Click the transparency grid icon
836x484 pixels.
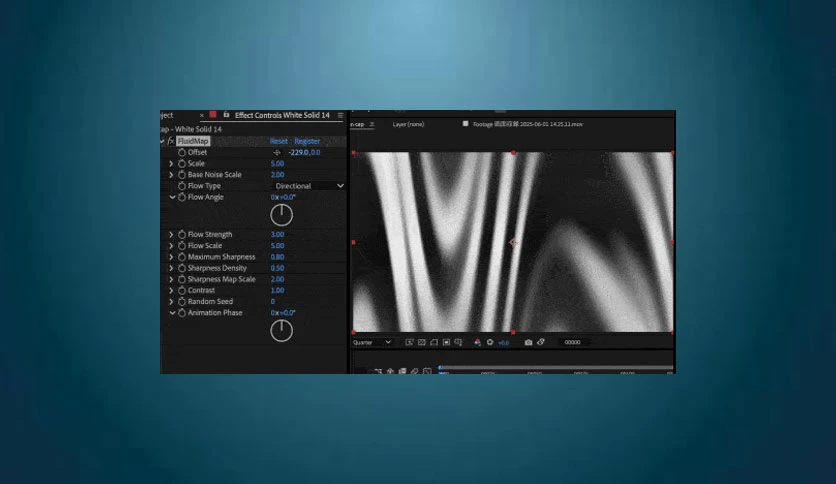point(422,342)
